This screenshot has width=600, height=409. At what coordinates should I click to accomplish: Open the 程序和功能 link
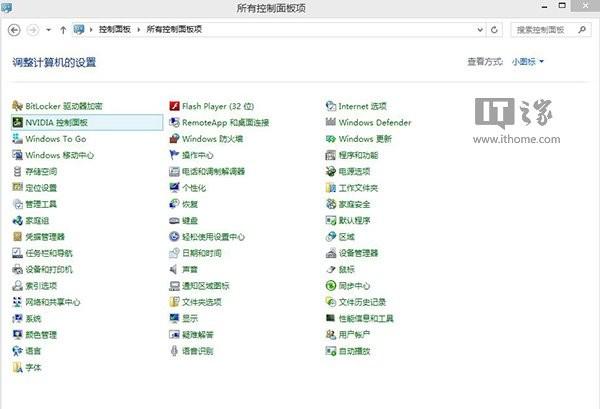click(358, 155)
